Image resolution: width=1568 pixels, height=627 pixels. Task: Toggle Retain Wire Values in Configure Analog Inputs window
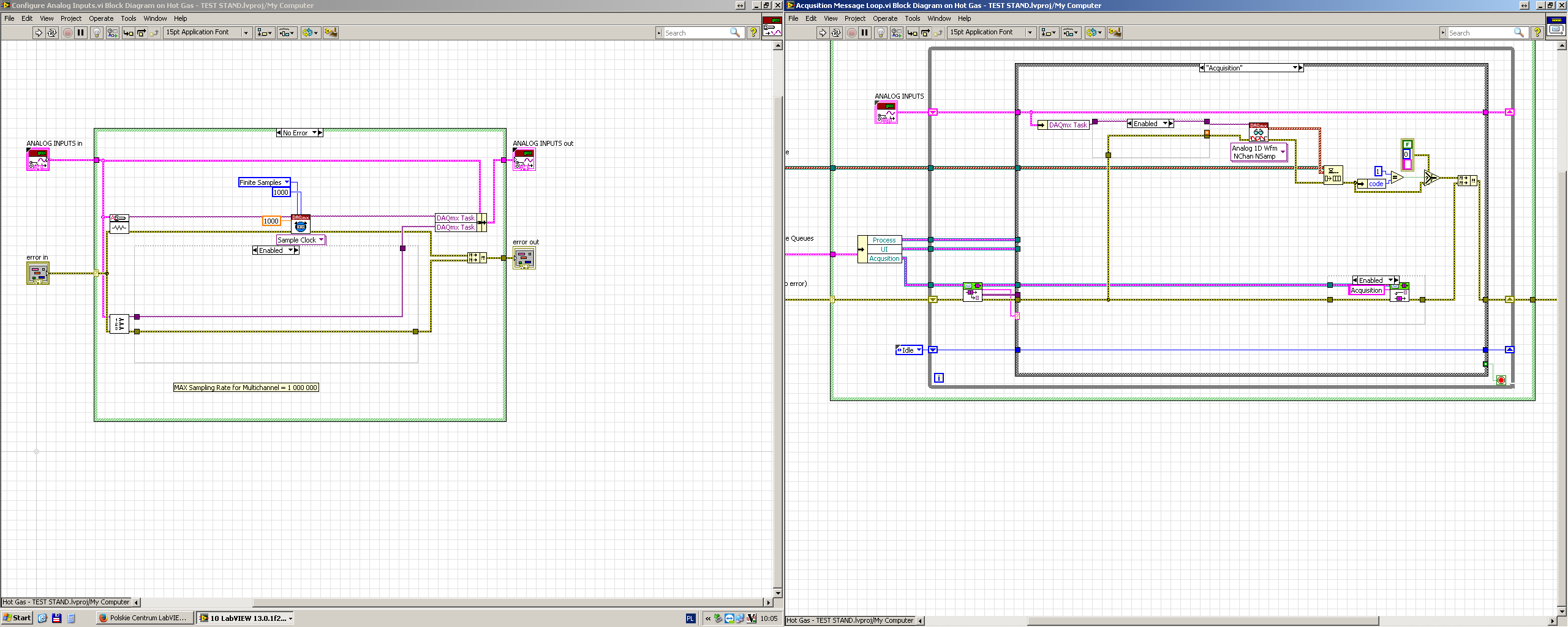click(113, 32)
